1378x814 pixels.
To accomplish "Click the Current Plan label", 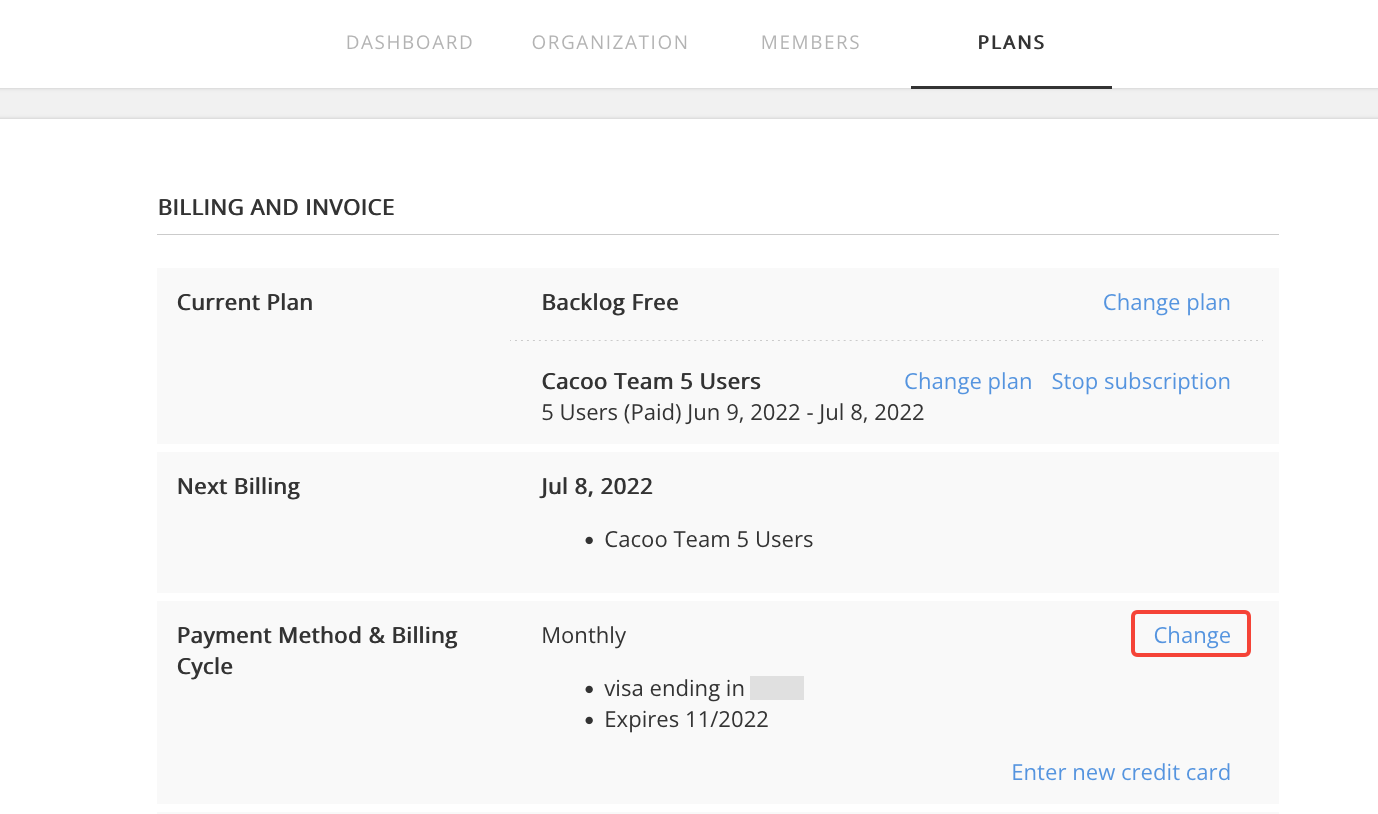I will point(245,302).
